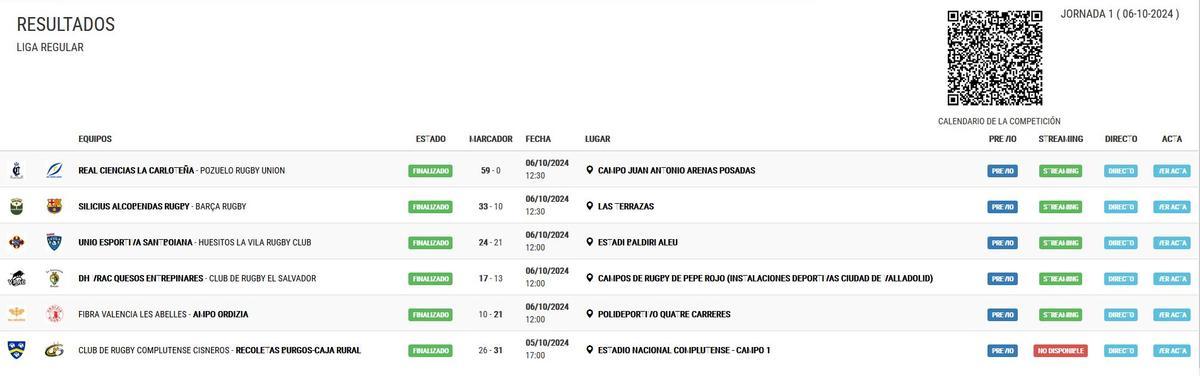Click the location pin for Campos de Rugby de Pepe Rojo
Image resolution: width=1200 pixels, height=376 pixels.
coord(590,278)
